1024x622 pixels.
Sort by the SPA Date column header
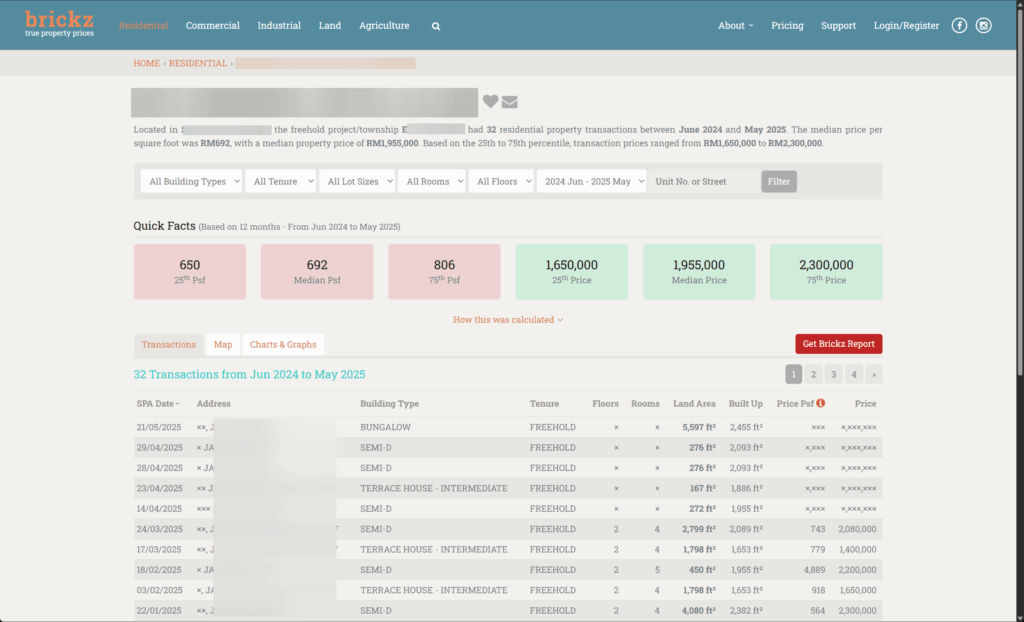click(158, 404)
